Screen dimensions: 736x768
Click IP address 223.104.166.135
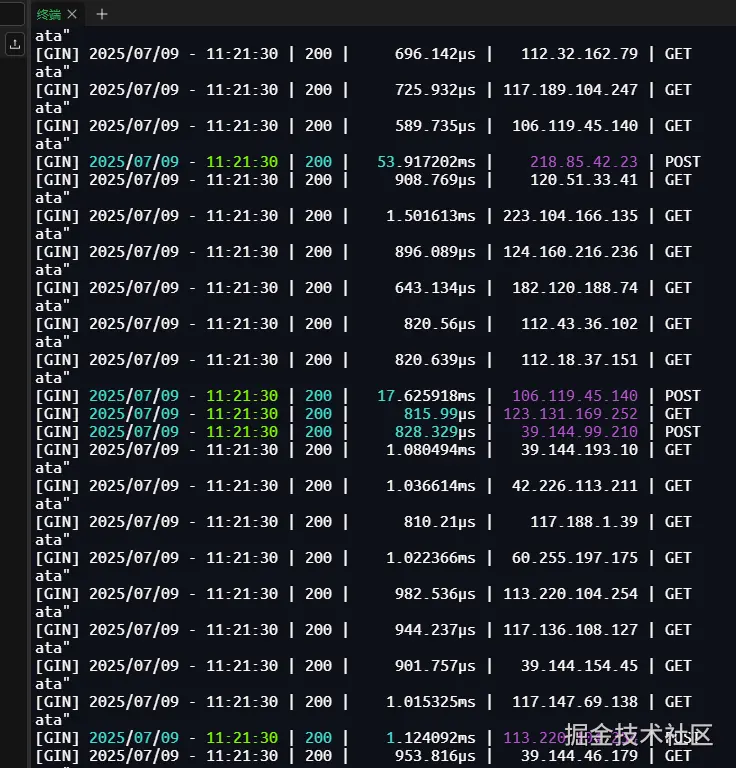(x=570, y=216)
